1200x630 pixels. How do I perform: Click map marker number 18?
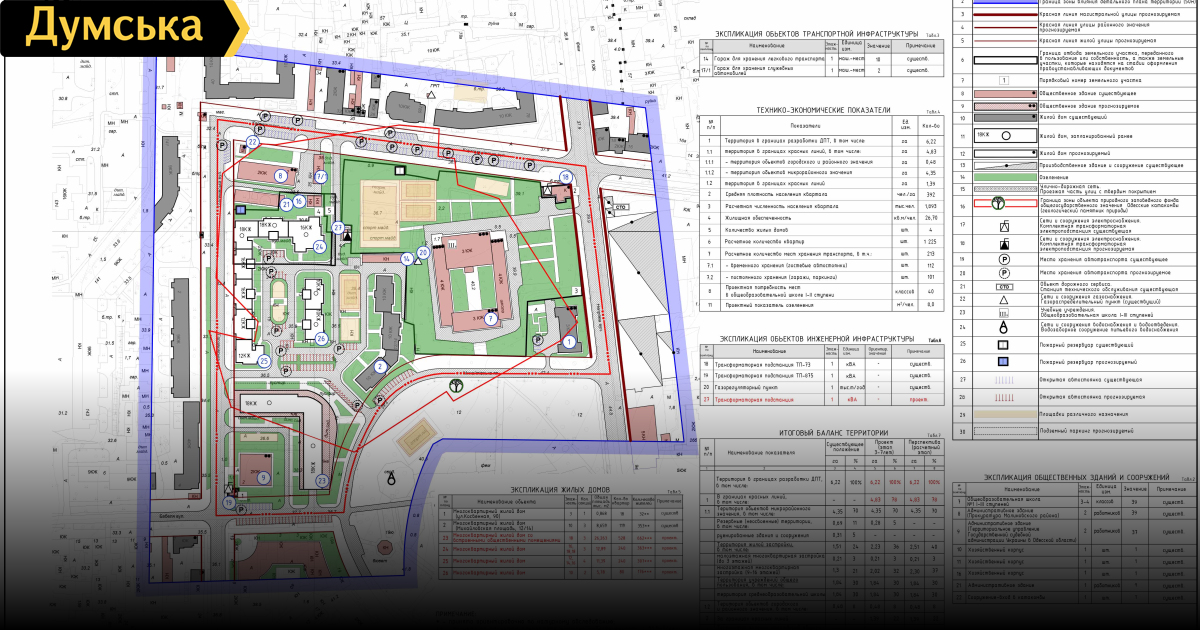[566, 177]
